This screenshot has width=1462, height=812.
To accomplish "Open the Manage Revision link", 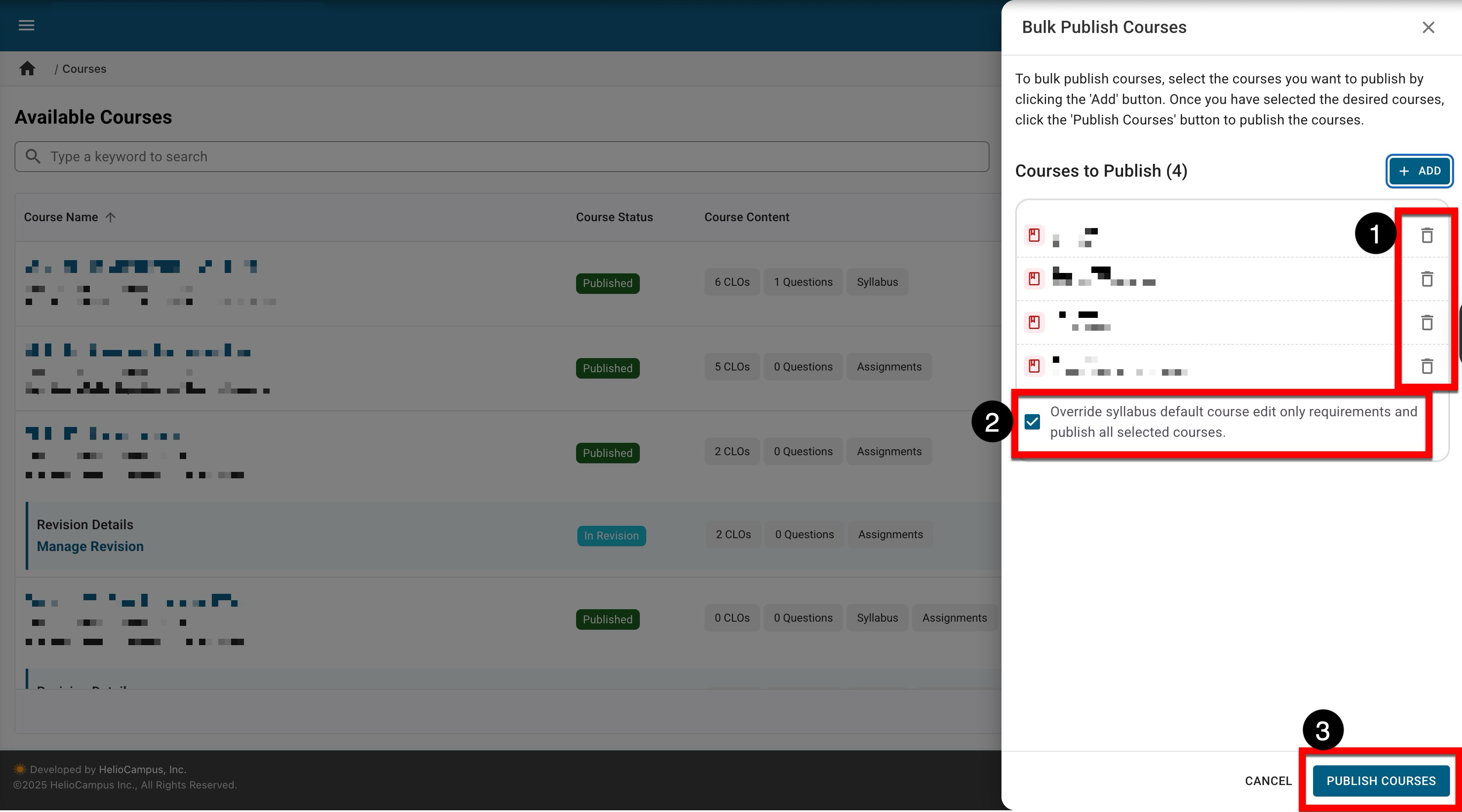I will click(x=90, y=546).
